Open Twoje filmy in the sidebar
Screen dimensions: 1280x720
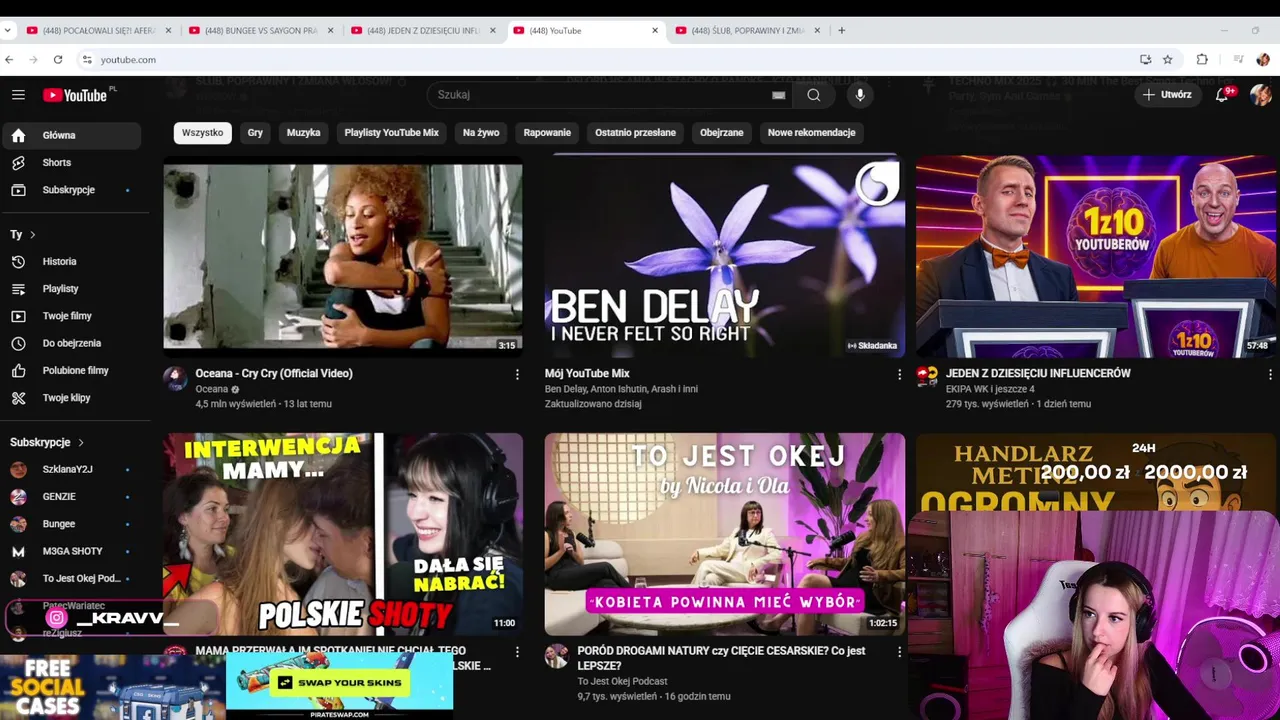72,316
